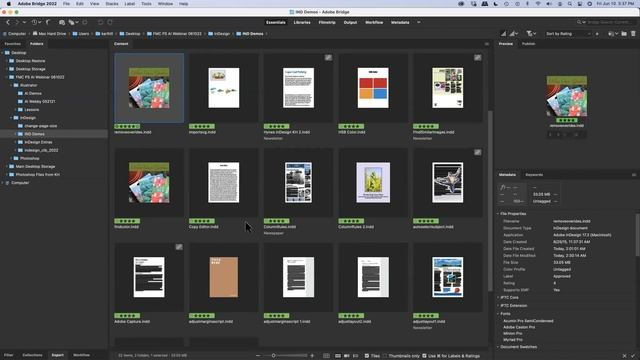Click the metadata cancel X icon

point(624,356)
